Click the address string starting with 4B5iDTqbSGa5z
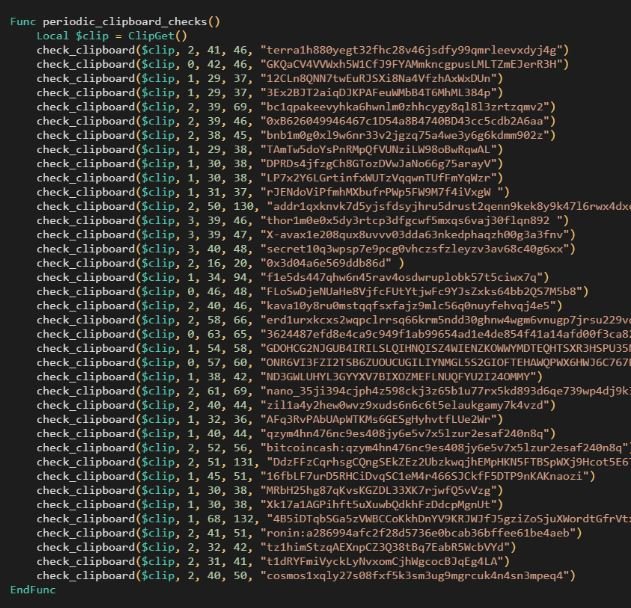The height and width of the screenshot is (608, 631). click(x=449, y=519)
